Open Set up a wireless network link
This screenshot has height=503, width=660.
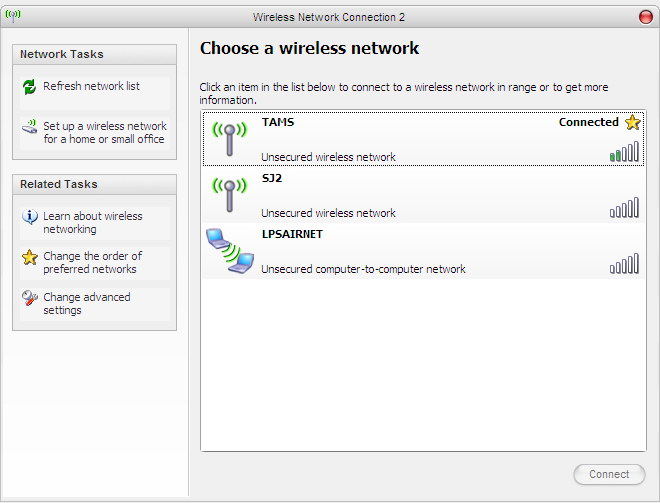point(105,133)
